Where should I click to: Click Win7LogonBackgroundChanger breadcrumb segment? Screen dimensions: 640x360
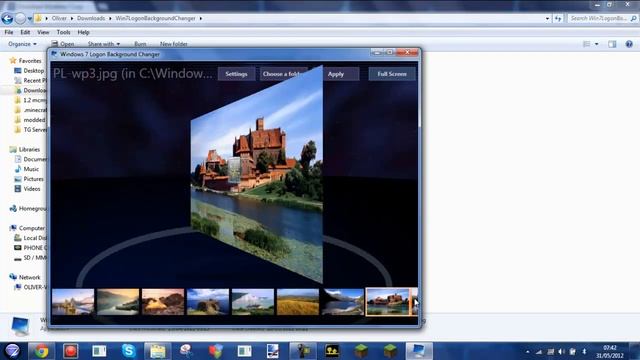pyautogui.click(x=155, y=18)
